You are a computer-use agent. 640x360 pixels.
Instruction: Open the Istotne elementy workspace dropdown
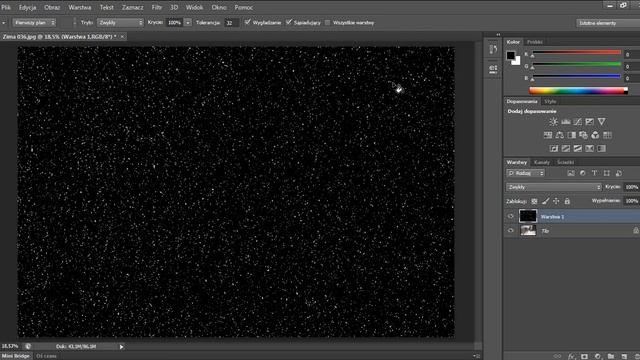[x=608, y=23]
